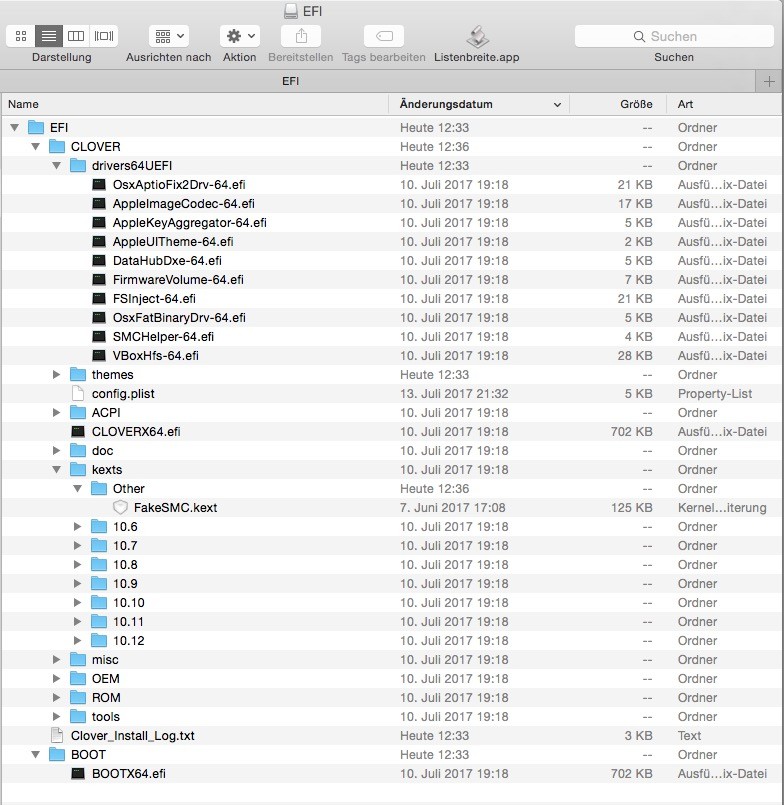Expand the ACPI folder
Screen dimensions: 784x805
(x=56, y=412)
